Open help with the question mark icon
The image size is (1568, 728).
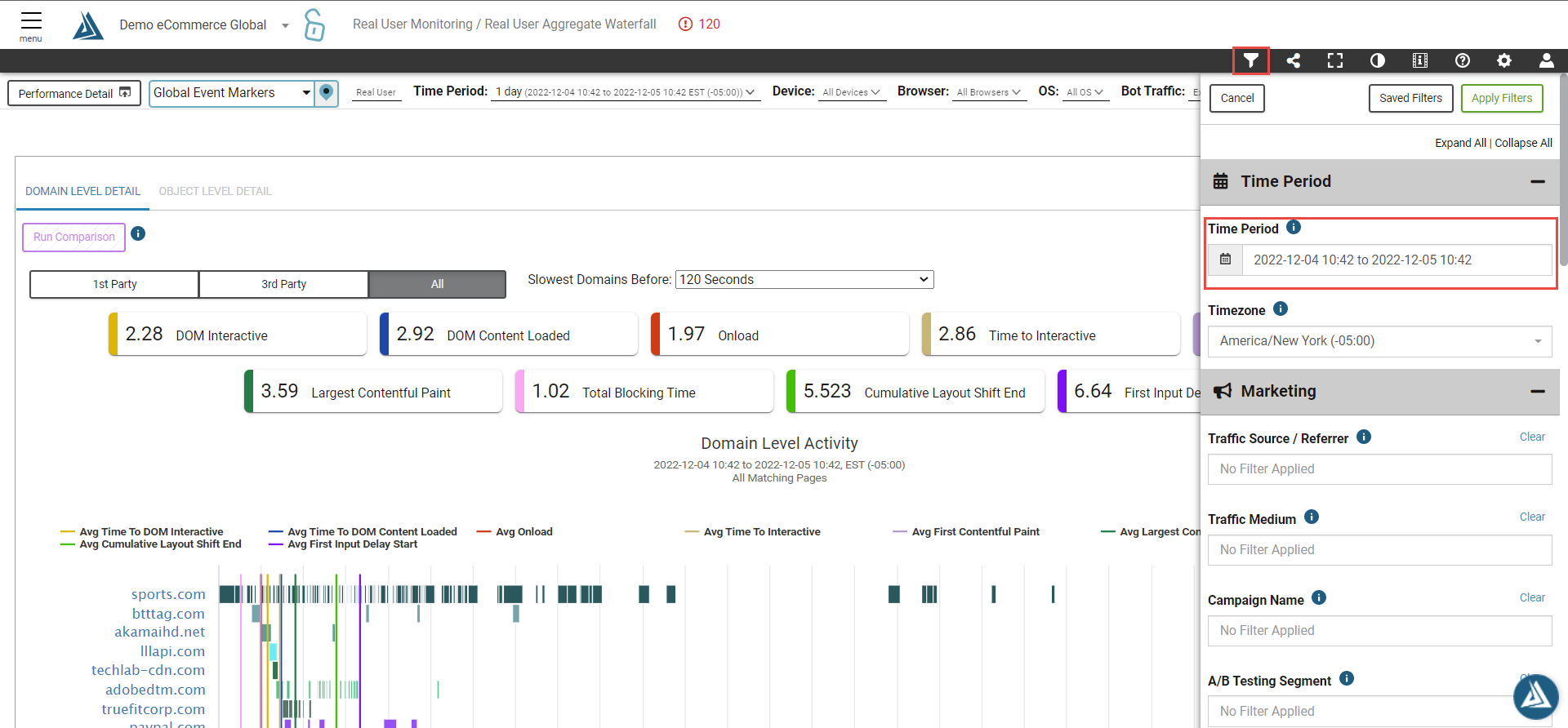pos(1463,60)
